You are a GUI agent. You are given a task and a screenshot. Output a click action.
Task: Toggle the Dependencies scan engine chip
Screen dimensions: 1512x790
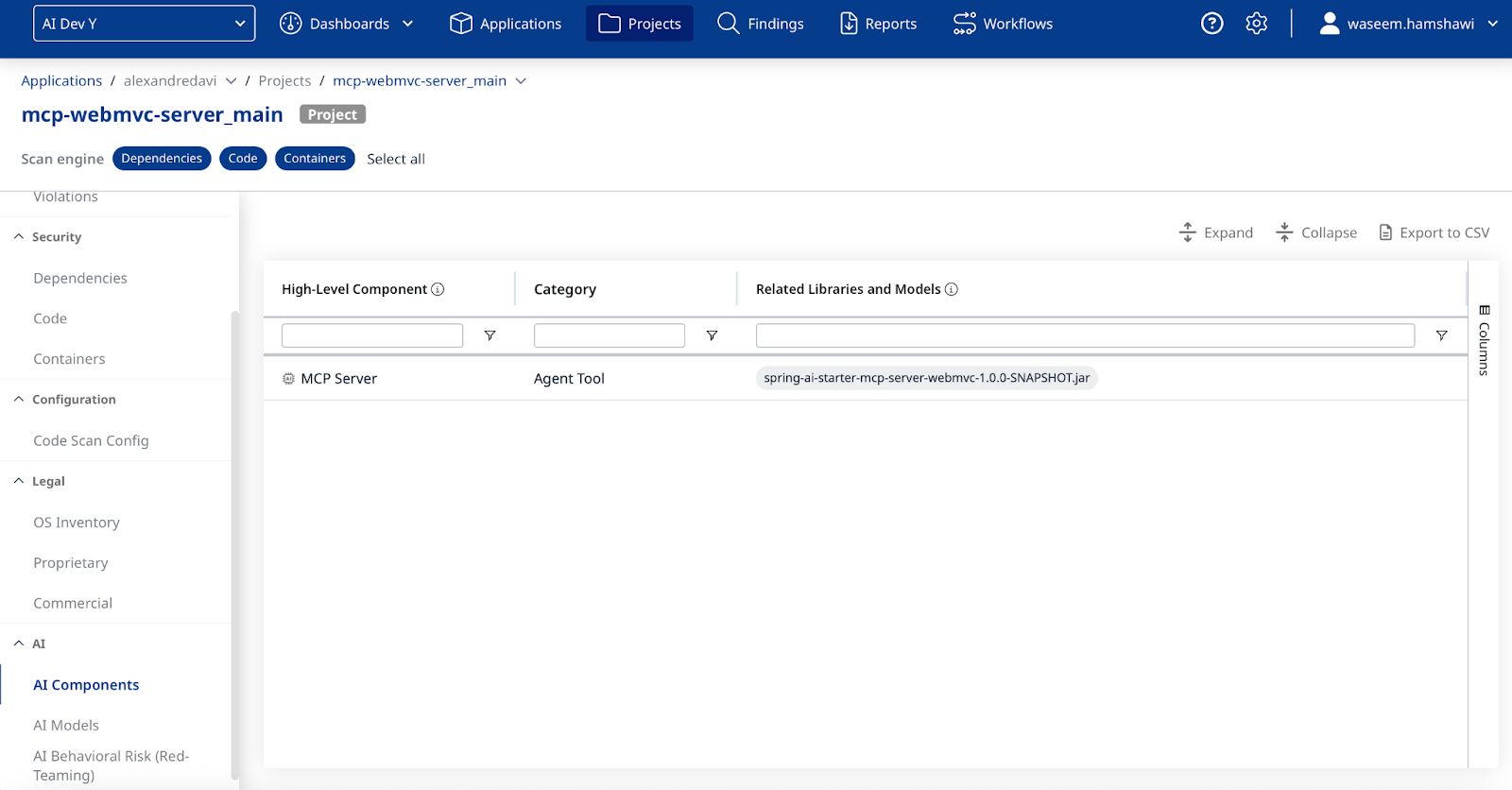coord(162,159)
